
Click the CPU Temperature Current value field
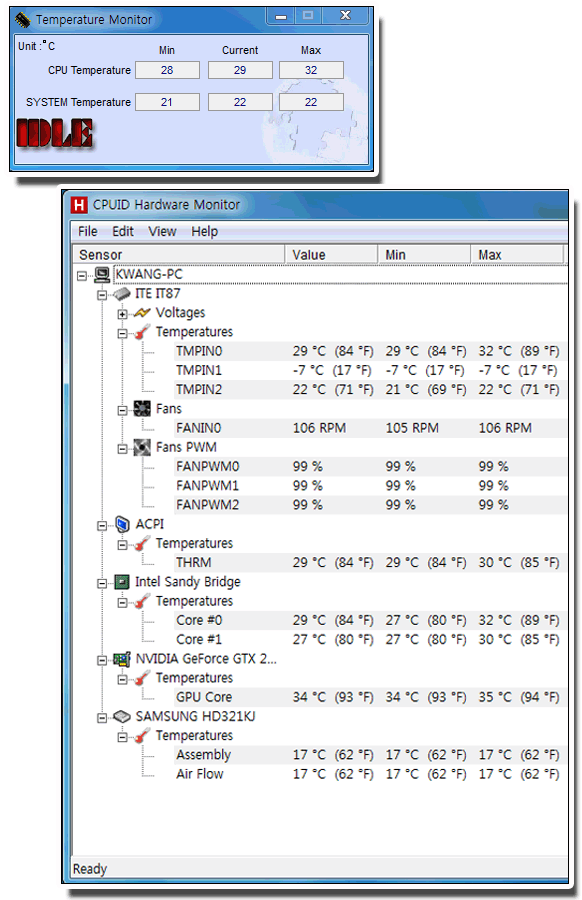pos(240,70)
